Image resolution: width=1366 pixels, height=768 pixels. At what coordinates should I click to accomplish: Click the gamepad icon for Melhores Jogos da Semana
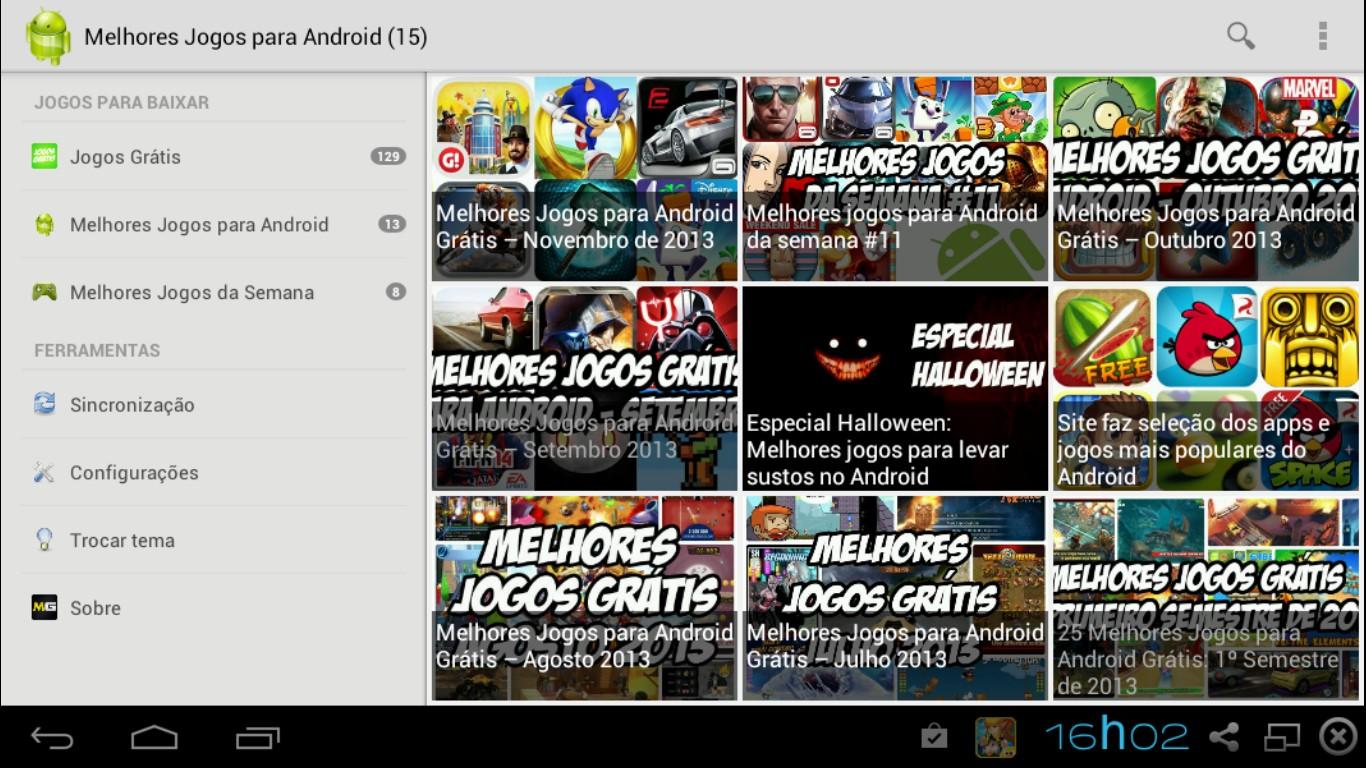pos(44,292)
